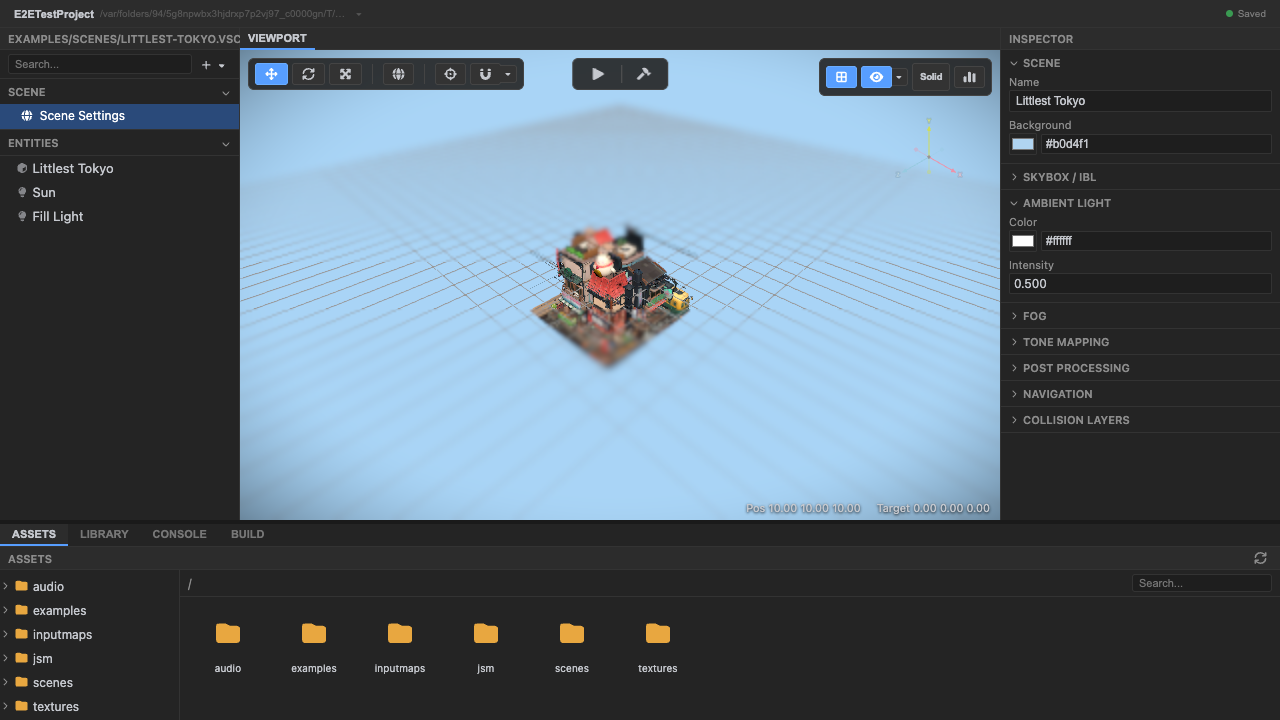Click the hammer build icon
1280x720 pixels.
643,74
